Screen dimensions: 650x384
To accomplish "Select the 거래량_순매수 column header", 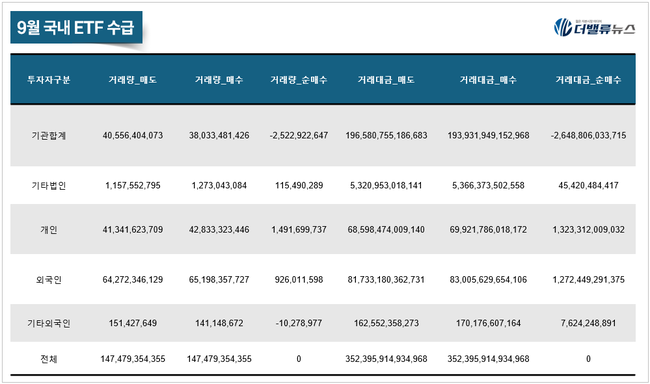I will coord(299,80).
